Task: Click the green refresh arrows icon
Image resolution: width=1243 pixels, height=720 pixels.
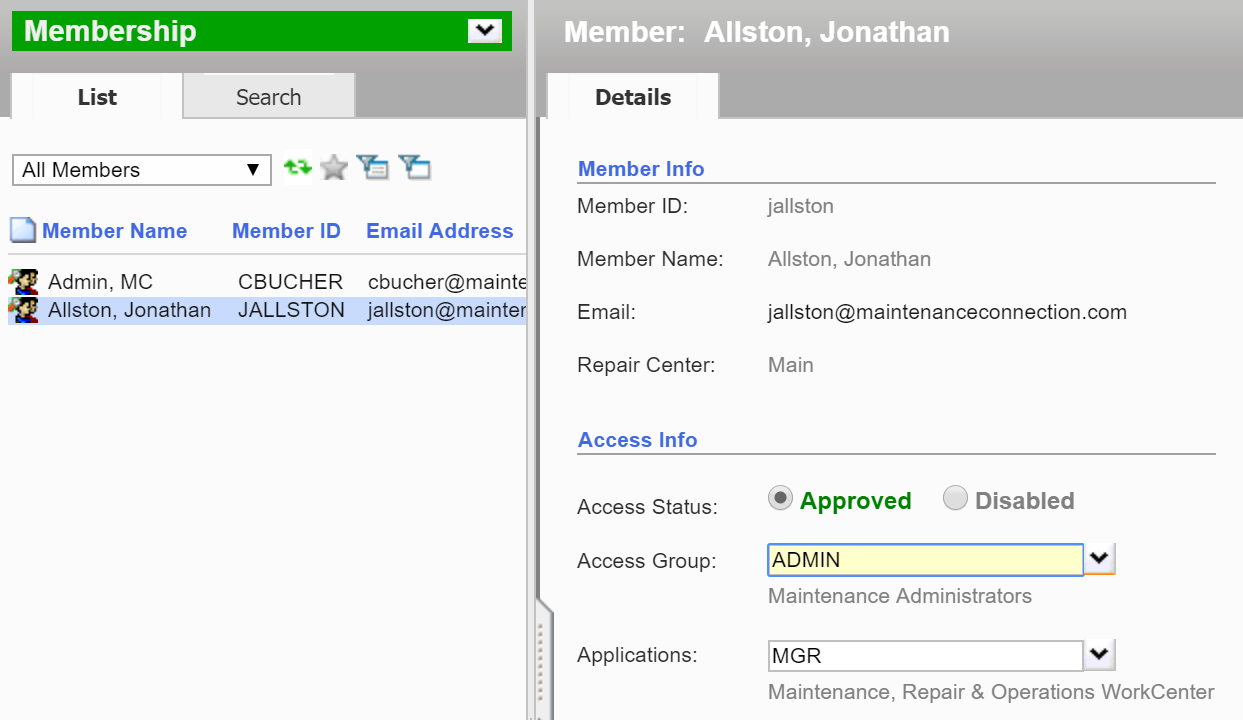Action: [297, 168]
